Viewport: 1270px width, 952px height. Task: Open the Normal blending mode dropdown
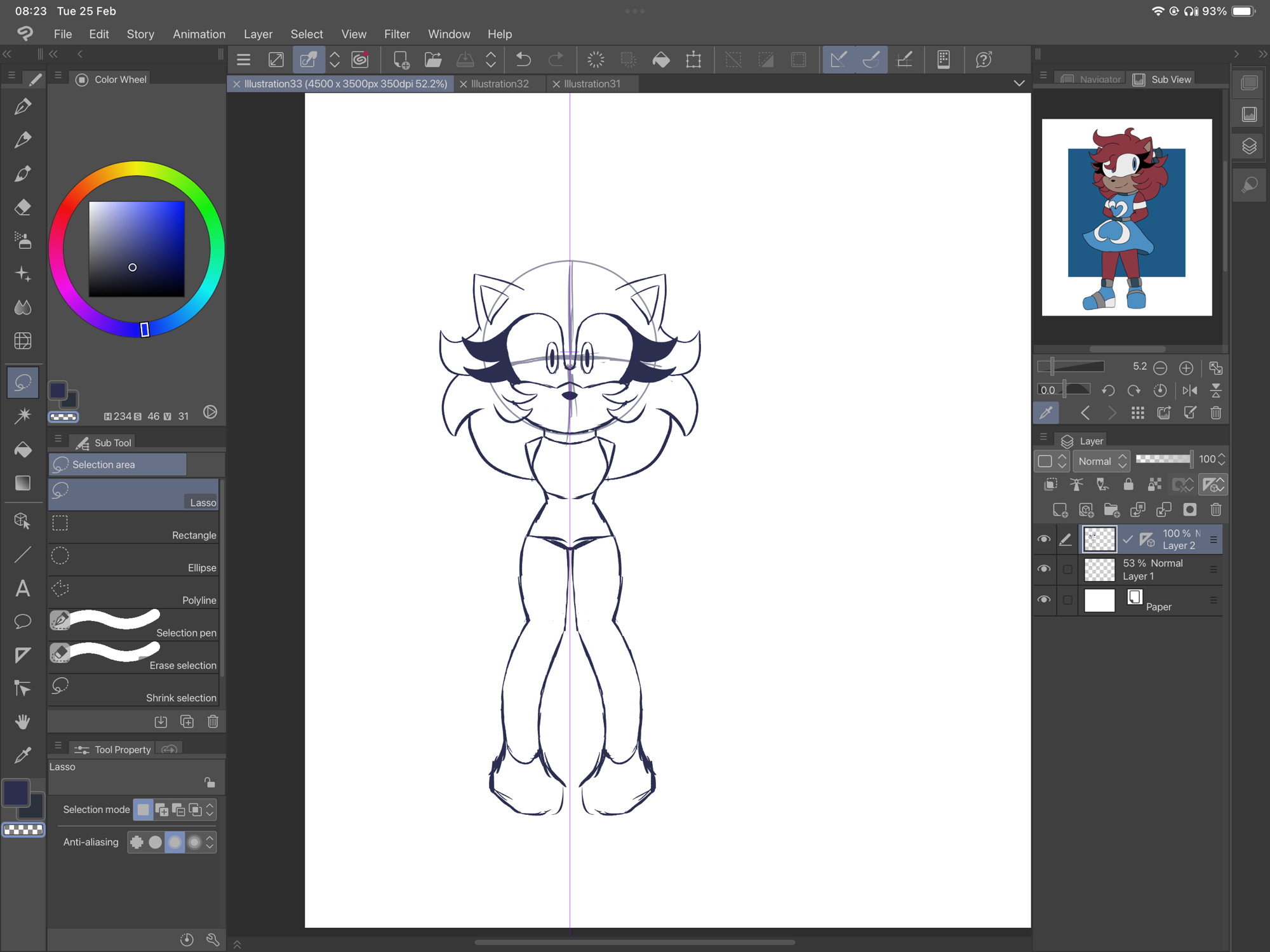pos(1102,461)
